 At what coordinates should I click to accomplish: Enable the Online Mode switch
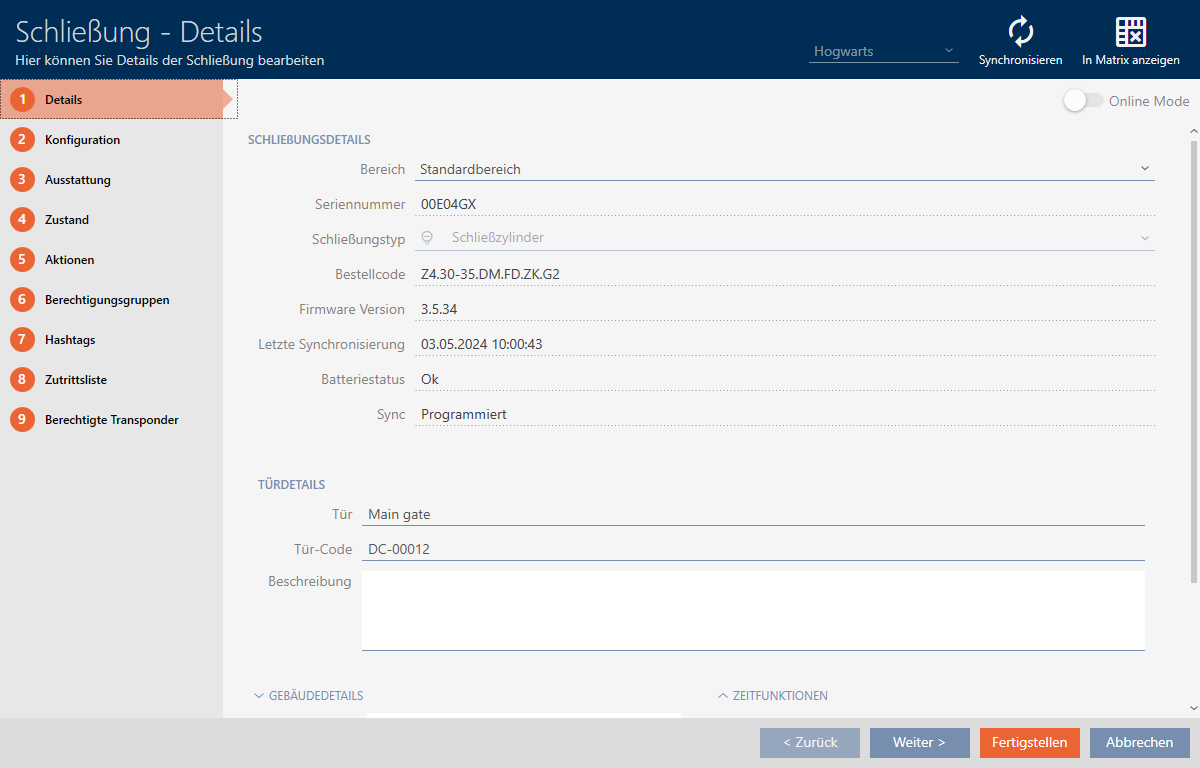click(x=1083, y=101)
